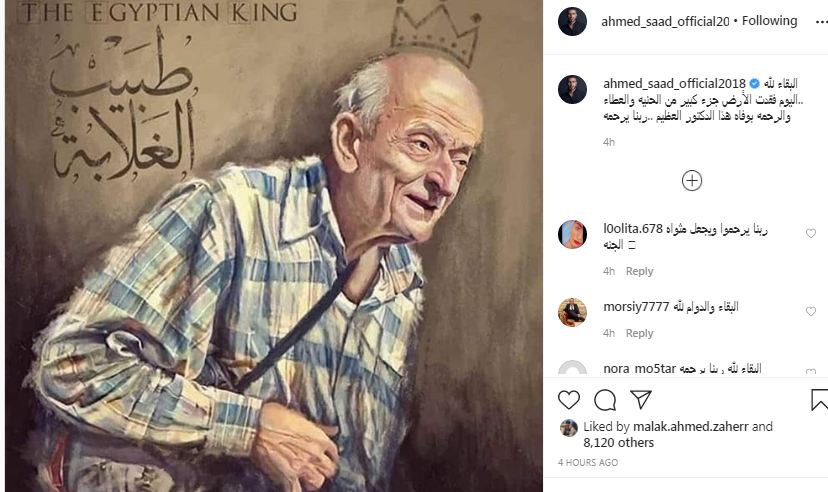Open the comment bubble icon

[x=605, y=400]
